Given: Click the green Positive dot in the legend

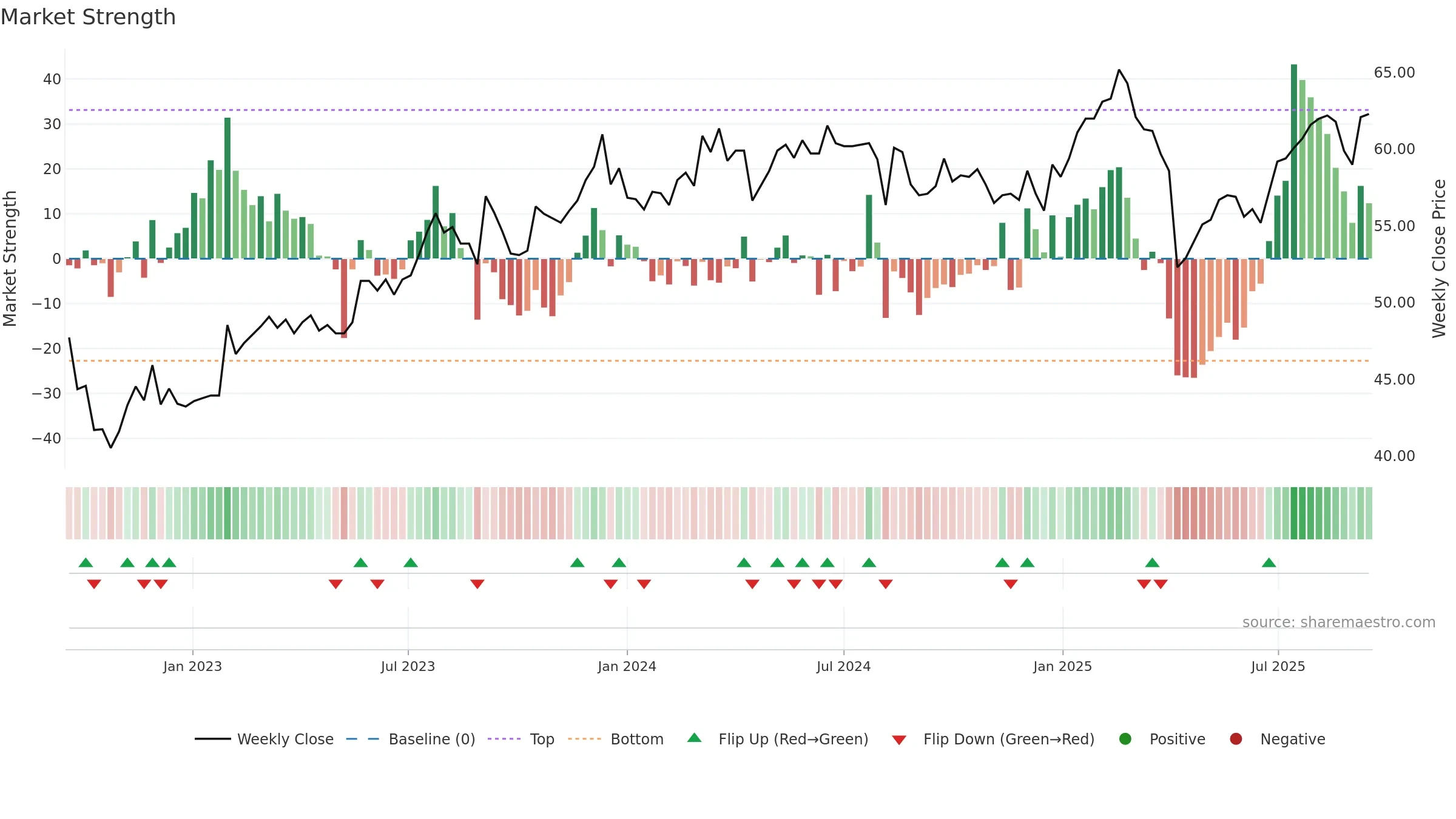Looking at the screenshot, I should click(1125, 739).
